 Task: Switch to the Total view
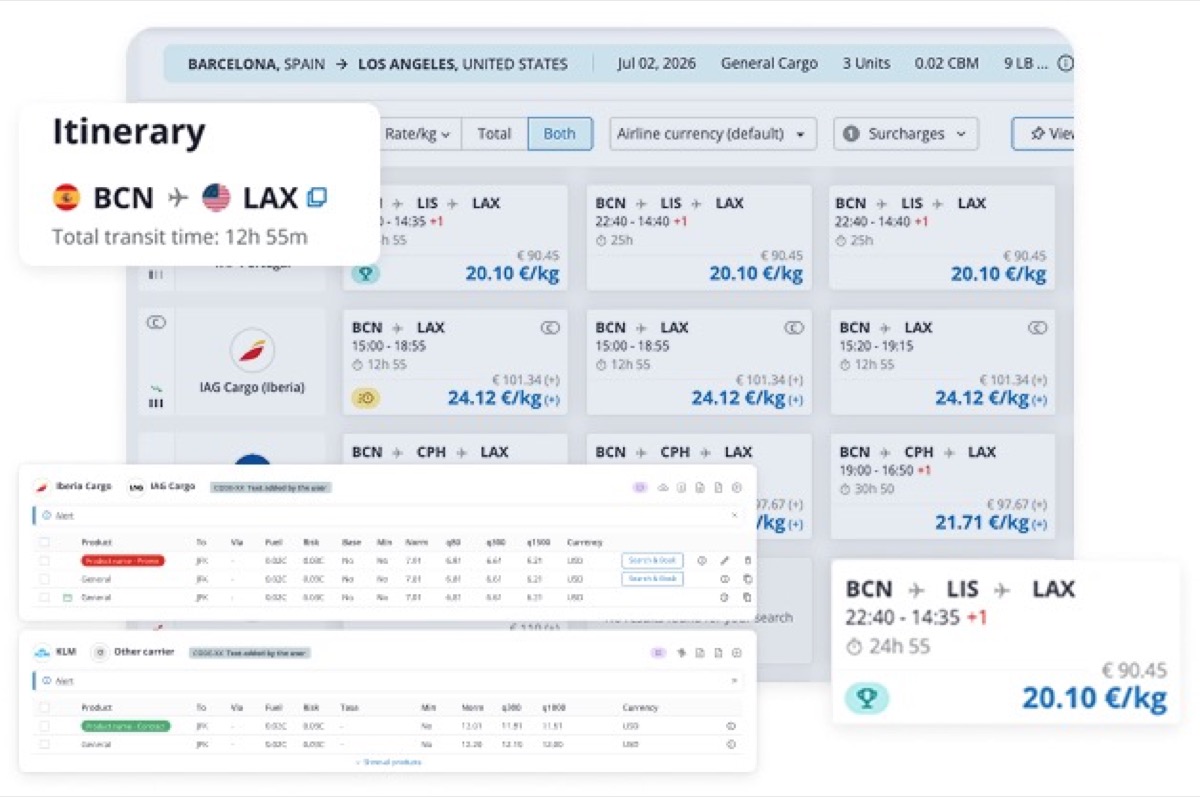pyautogui.click(x=494, y=134)
